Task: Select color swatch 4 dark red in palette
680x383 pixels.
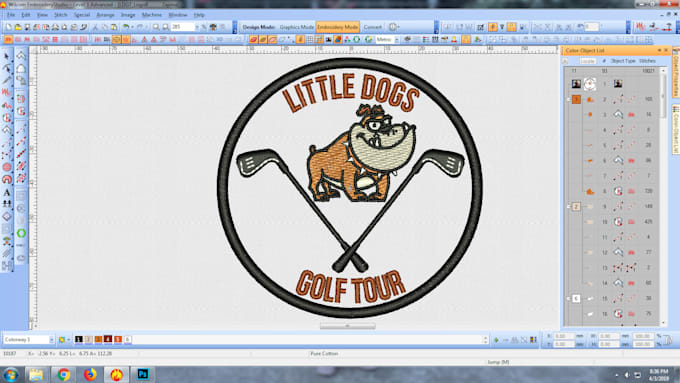Action: point(108,339)
